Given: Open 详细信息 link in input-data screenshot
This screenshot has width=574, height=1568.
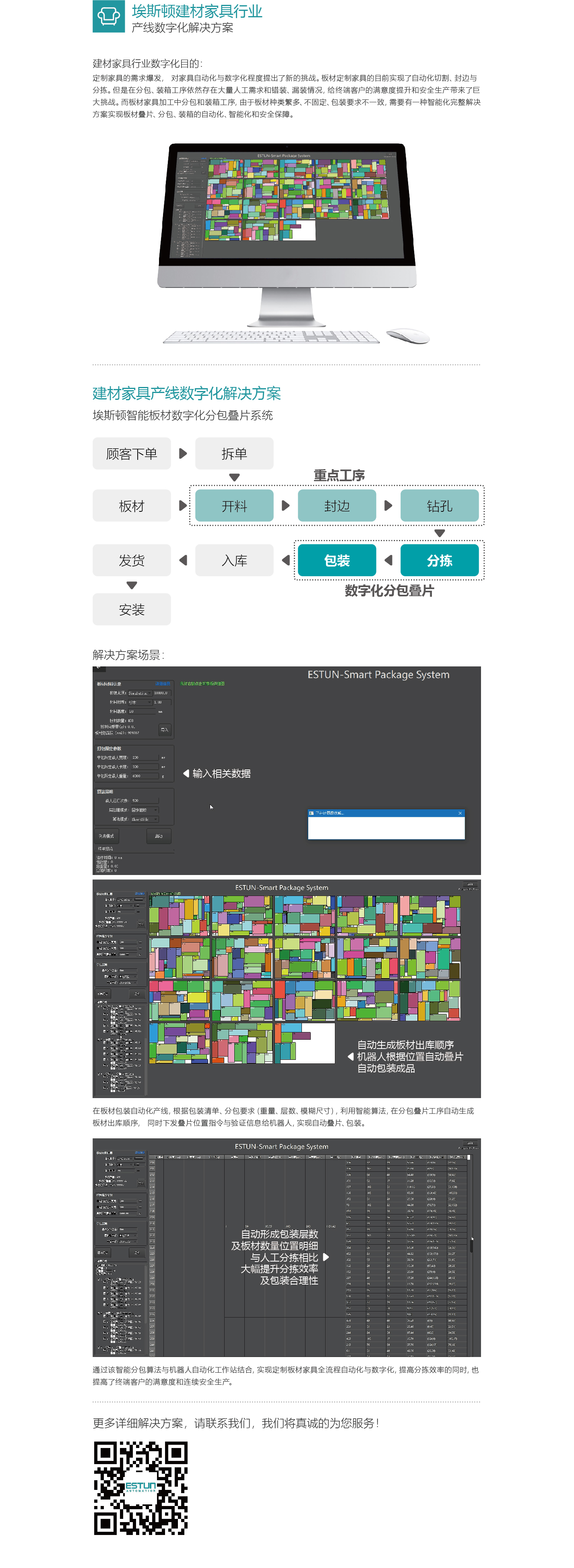Looking at the screenshot, I should pyautogui.click(x=163, y=684).
